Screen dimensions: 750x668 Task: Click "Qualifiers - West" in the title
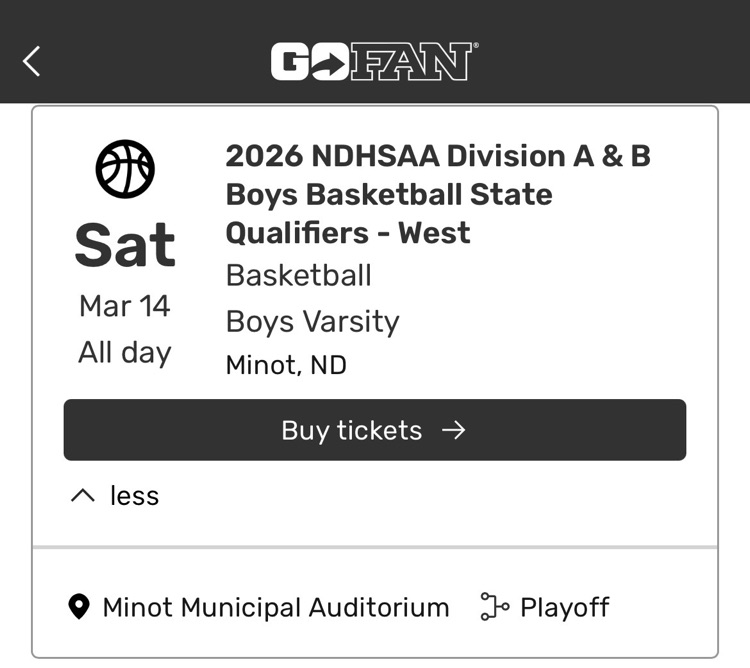(x=348, y=233)
